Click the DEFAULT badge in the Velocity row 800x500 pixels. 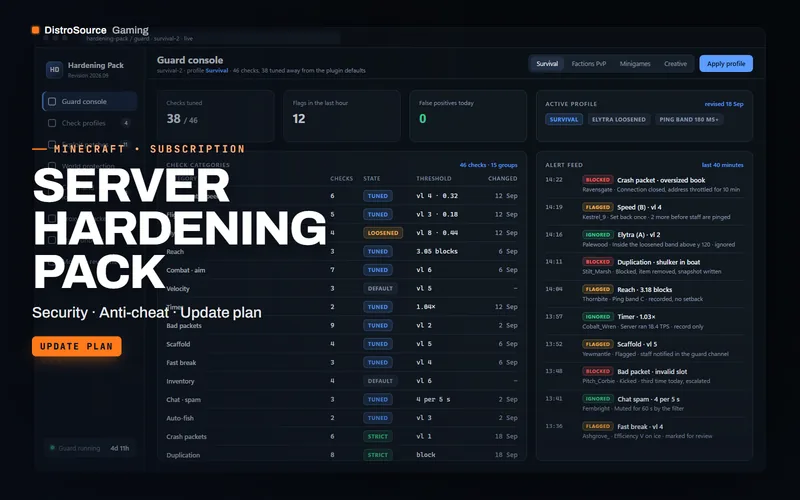point(380,288)
